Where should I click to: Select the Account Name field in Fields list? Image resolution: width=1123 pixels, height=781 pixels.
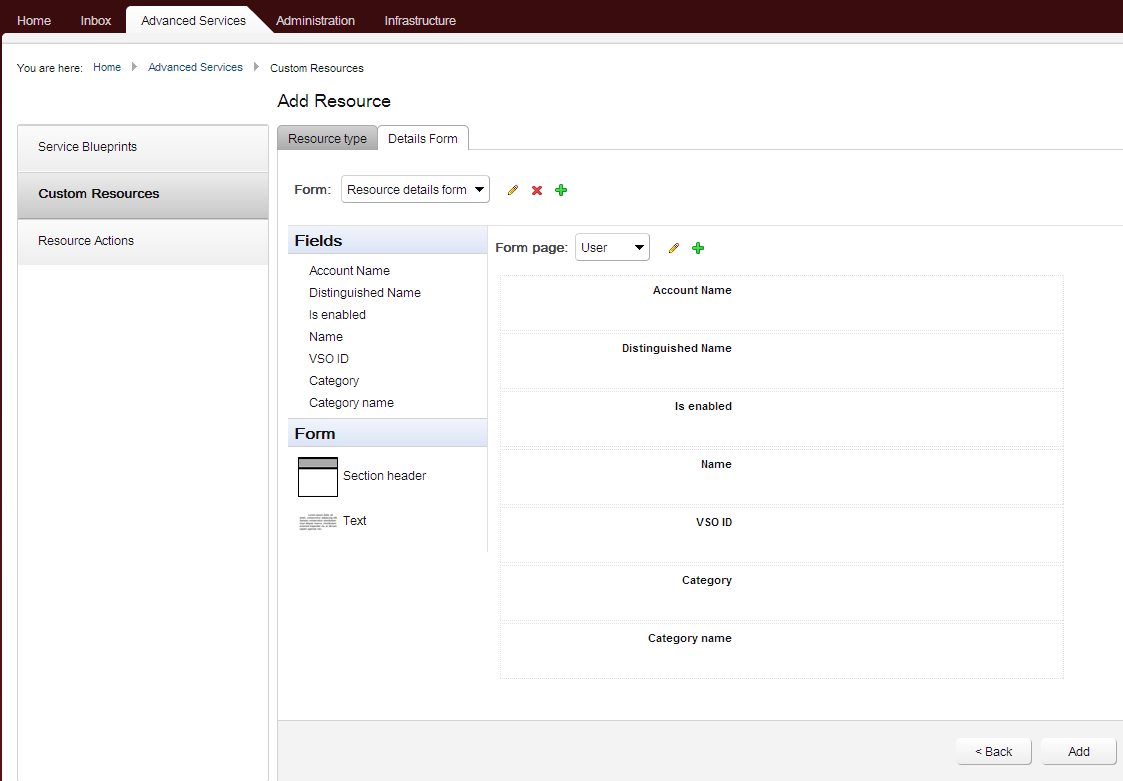pyautogui.click(x=349, y=270)
